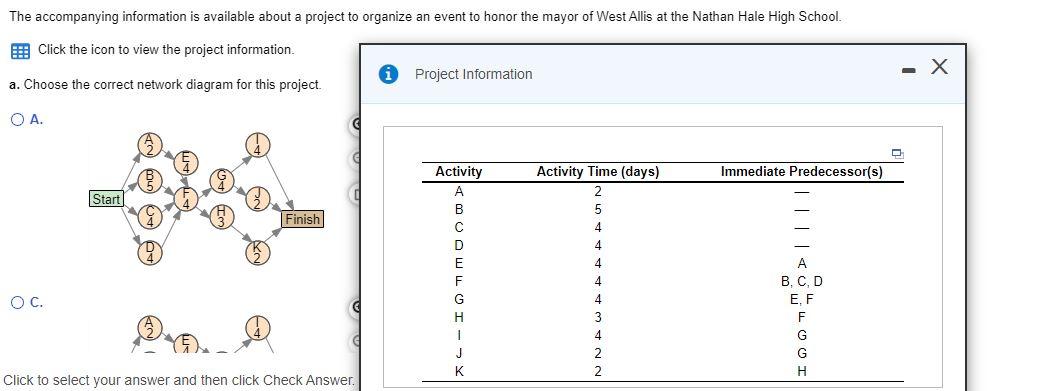
Task: Click node H3 in diagram A
Action: [x=222, y=216]
